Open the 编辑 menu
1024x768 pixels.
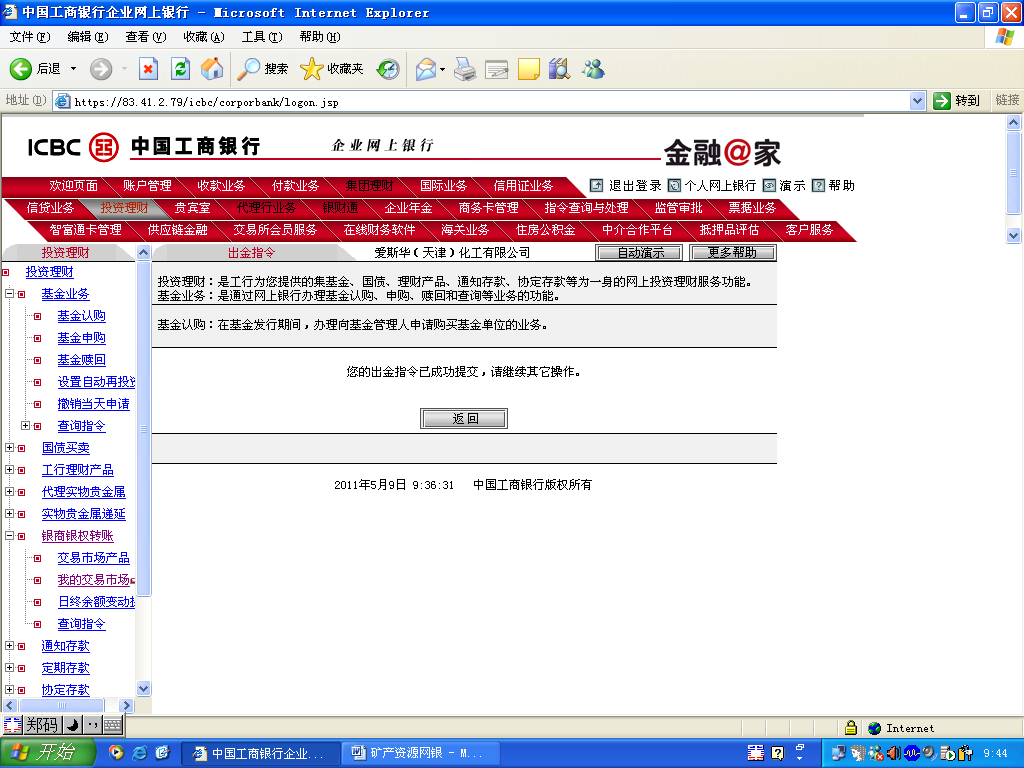click(88, 37)
